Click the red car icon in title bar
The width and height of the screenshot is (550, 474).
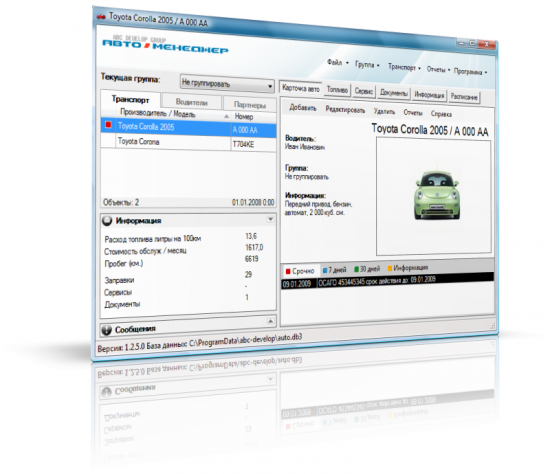coord(102,16)
